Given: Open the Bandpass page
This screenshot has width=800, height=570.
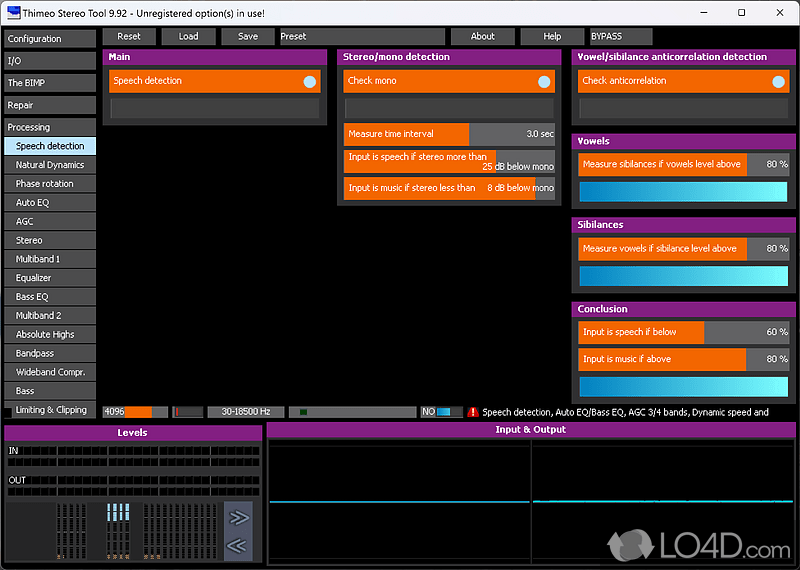Looking at the screenshot, I should tap(50, 354).
